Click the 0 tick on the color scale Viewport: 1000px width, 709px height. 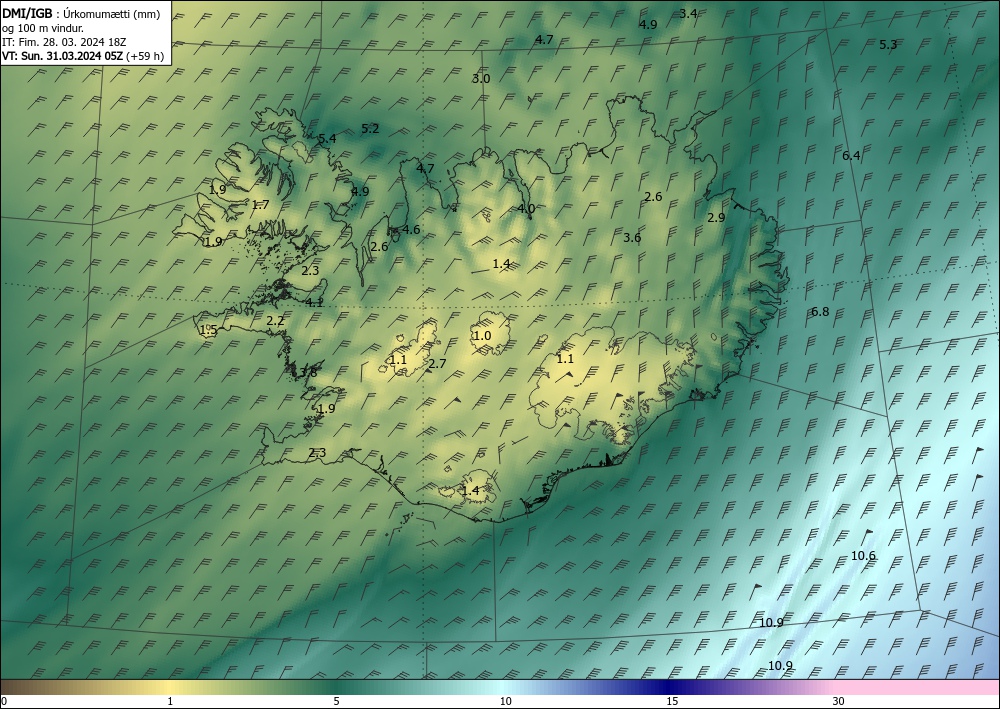click(4, 702)
